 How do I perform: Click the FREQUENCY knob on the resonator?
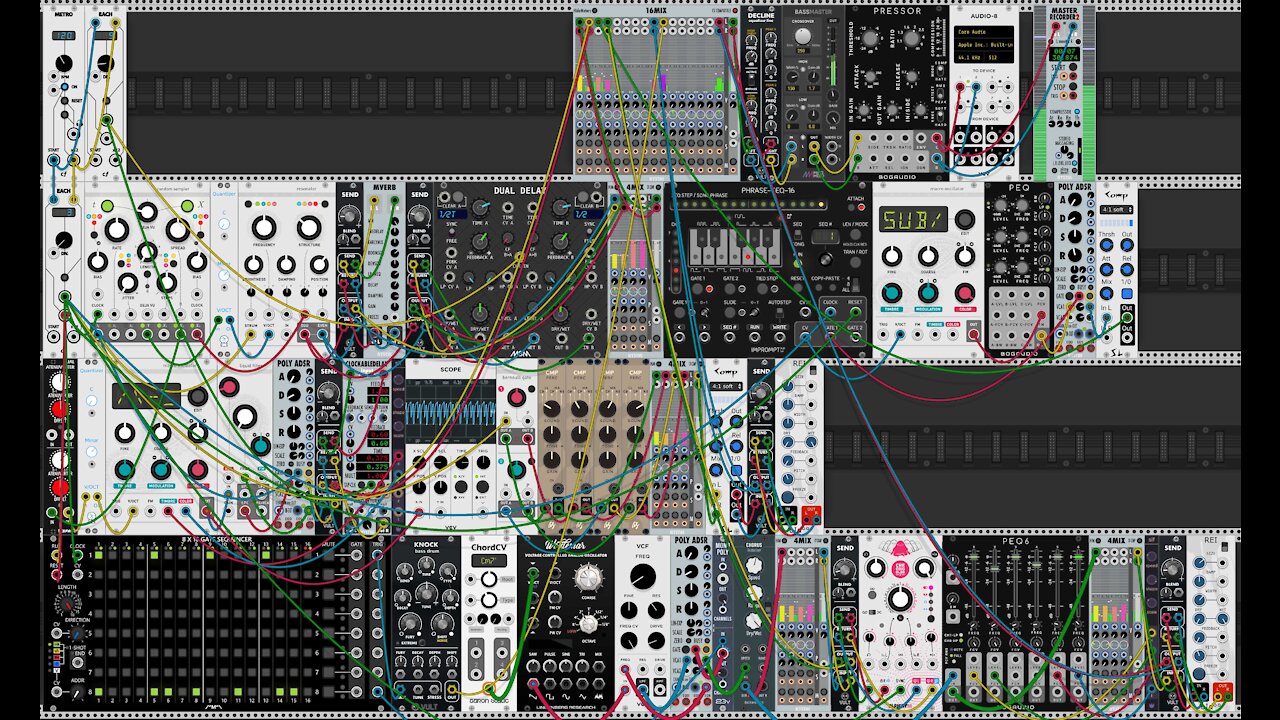264,227
